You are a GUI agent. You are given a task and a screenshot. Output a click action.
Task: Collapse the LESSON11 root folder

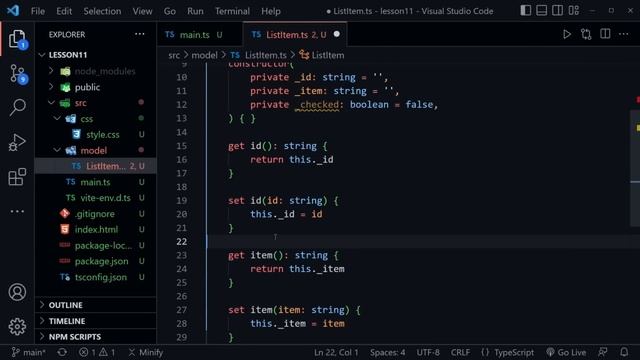96,55
